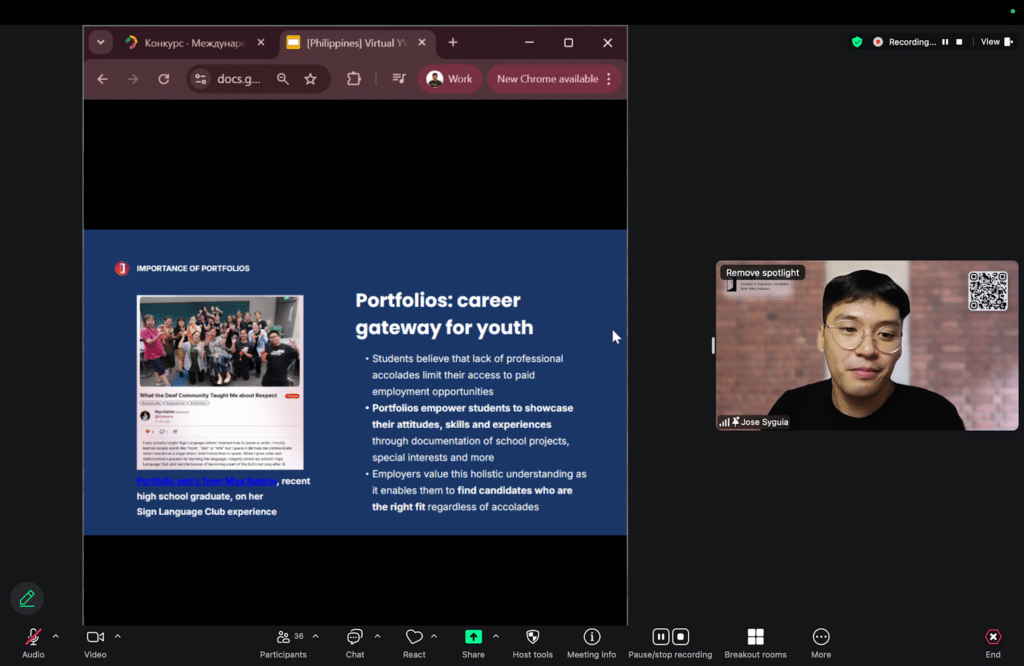
Task: Click the React heart icon
Action: tap(414, 638)
